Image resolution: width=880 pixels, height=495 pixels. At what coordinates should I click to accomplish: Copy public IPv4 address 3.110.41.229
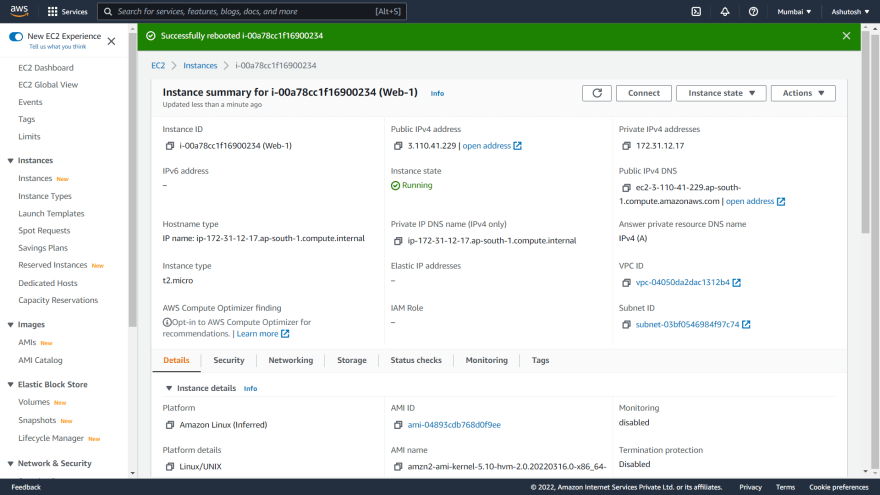(x=398, y=146)
